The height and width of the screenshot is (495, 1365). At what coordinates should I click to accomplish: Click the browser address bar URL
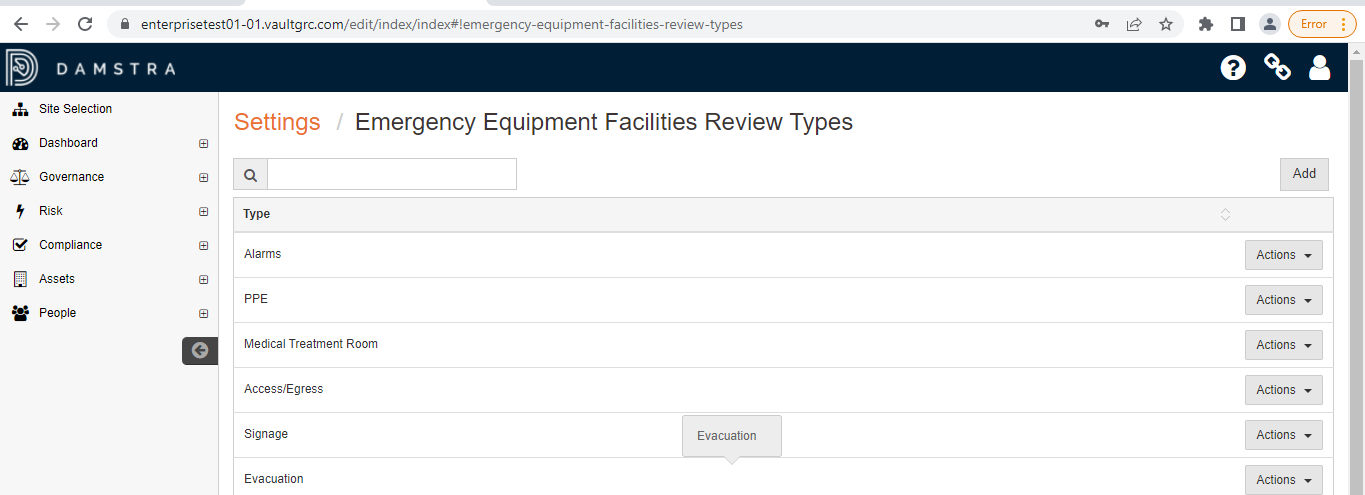(x=441, y=24)
